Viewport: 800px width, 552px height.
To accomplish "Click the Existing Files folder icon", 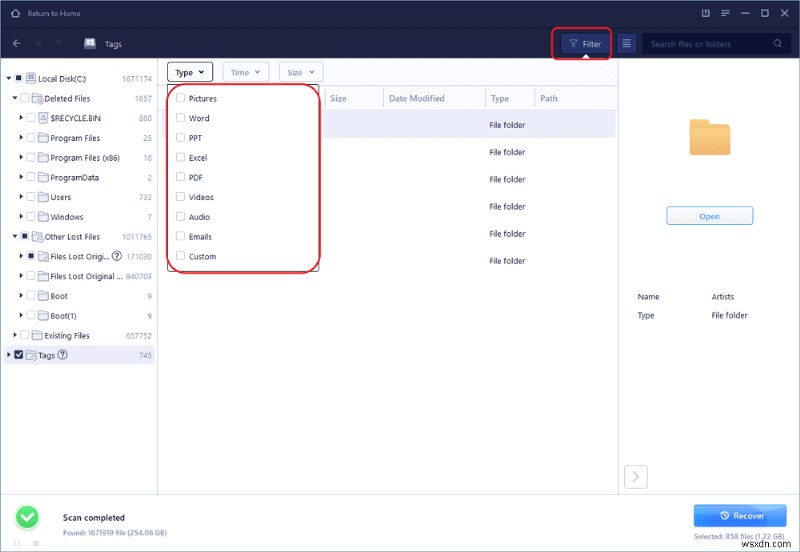I will click(37, 335).
